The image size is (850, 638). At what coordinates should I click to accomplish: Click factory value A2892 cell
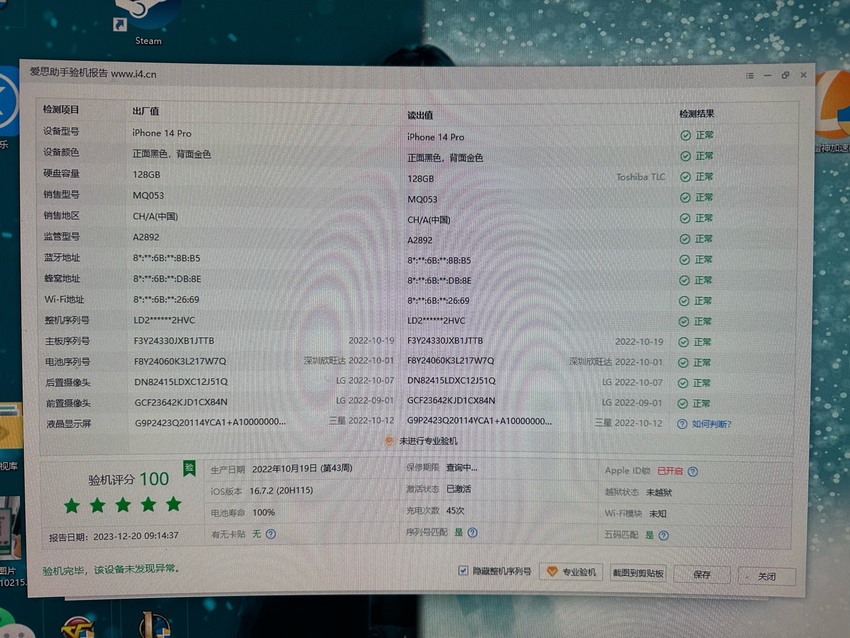pyautogui.click(x=146, y=237)
